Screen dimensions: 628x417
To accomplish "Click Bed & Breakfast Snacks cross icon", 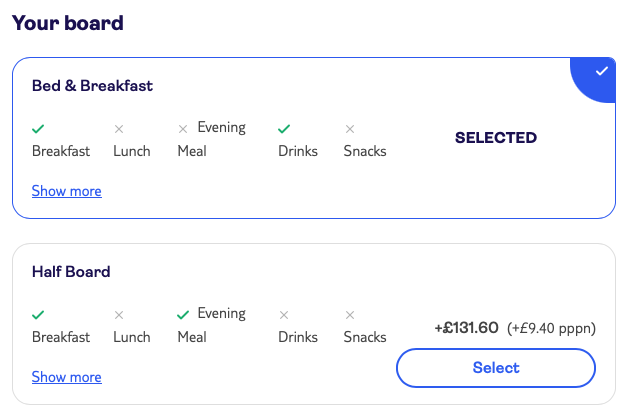I will click(350, 129).
